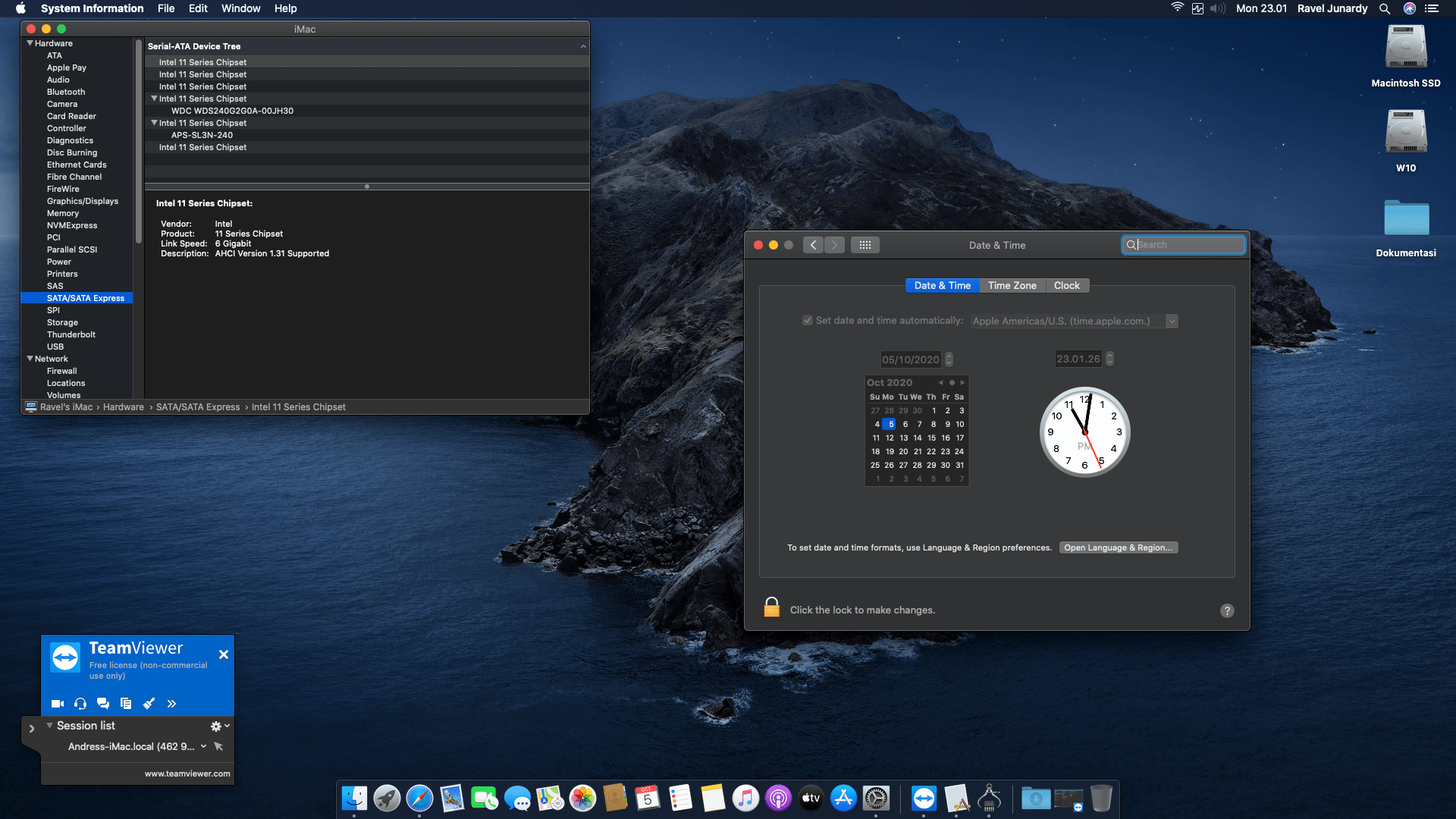Click Open Language & Region button
The width and height of the screenshot is (1456, 819).
tap(1119, 548)
